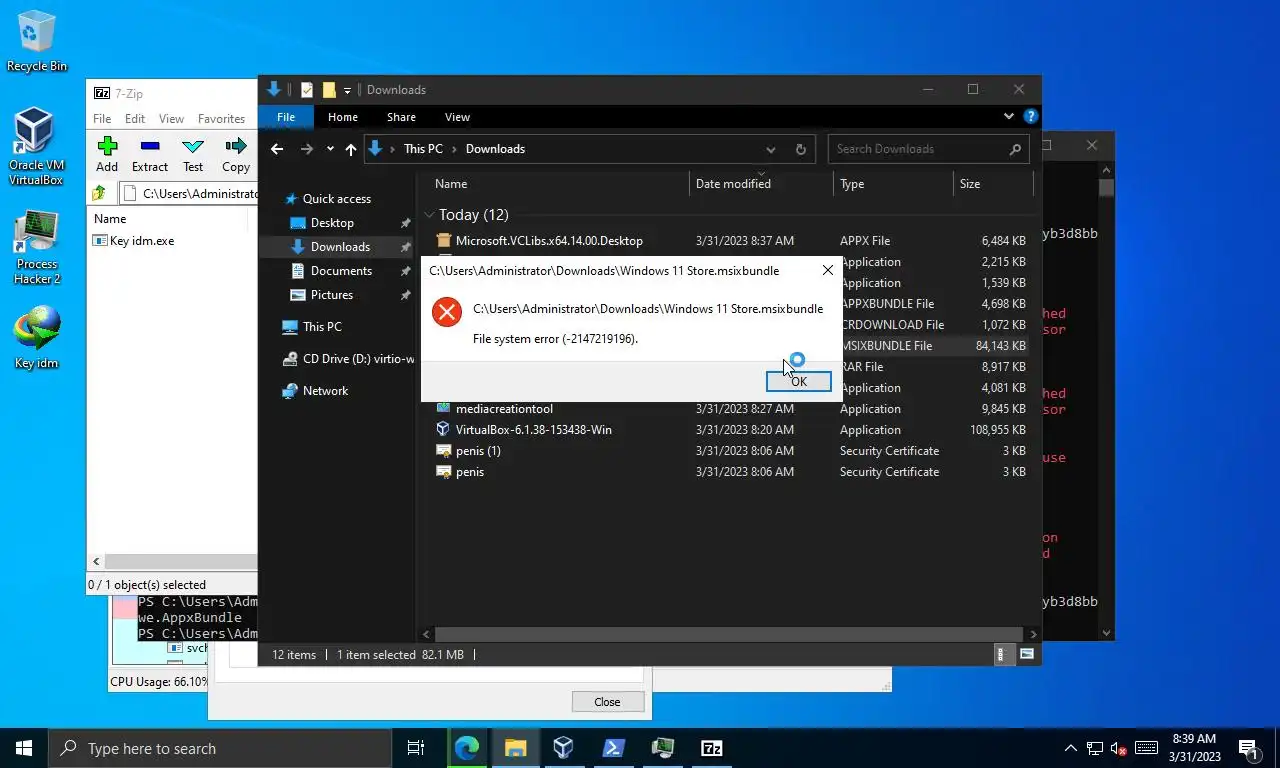The image size is (1280, 768).
Task: Open Explorer help question mark icon
Action: click(1031, 117)
